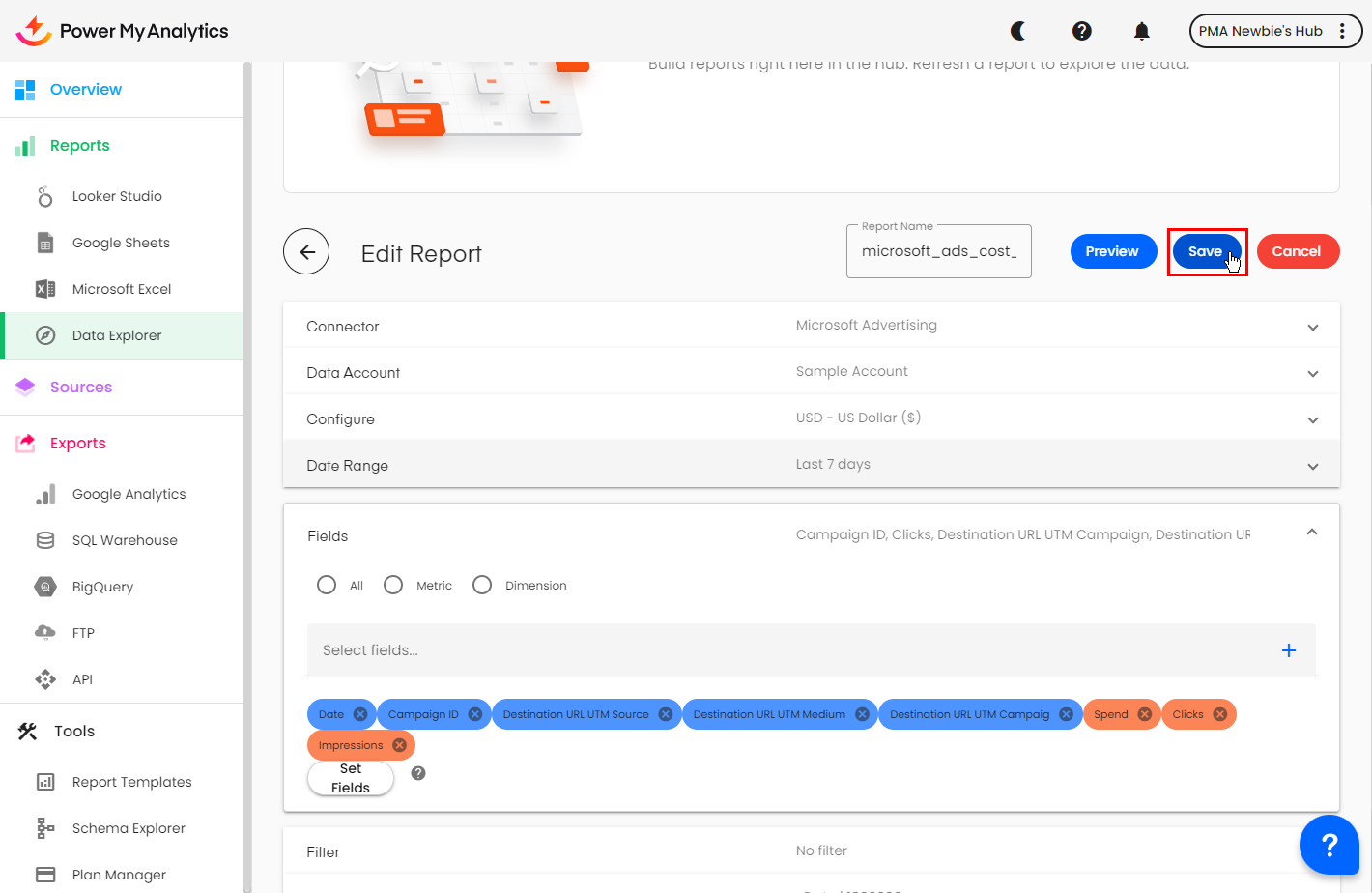Screen dimensions: 1372x893
Task: Toggle dark mode moon icon
Action: (1017, 31)
